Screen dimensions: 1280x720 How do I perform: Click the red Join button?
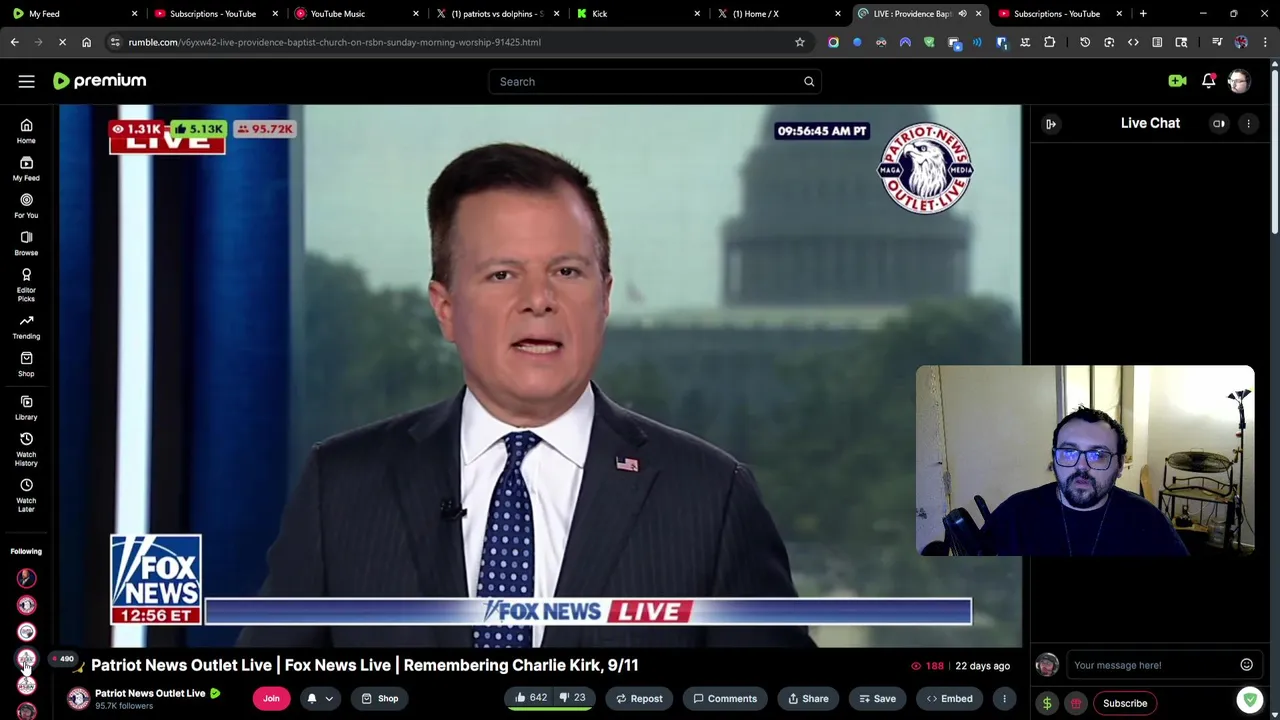click(x=271, y=699)
